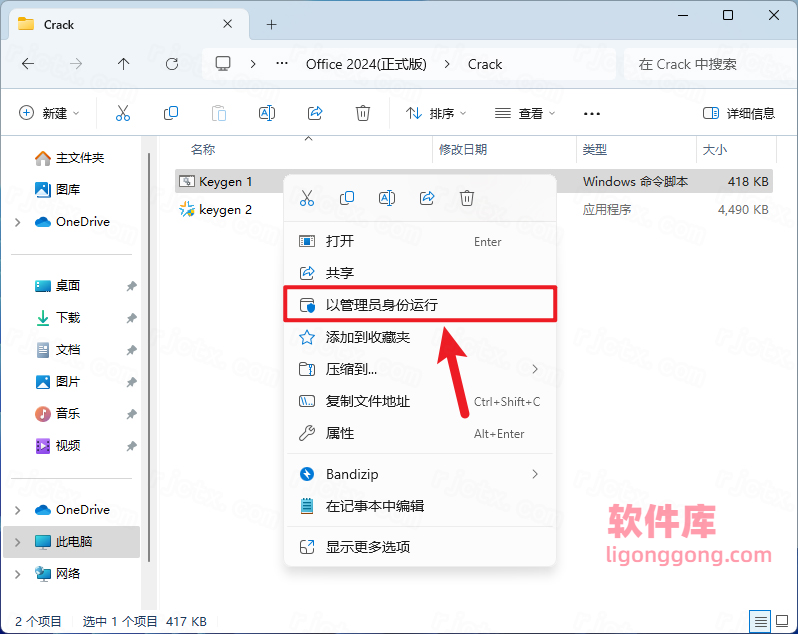Viewport: 798px width, 634px height.
Task: Click the Crack breadcrumb in the address bar
Action: click(x=485, y=64)
